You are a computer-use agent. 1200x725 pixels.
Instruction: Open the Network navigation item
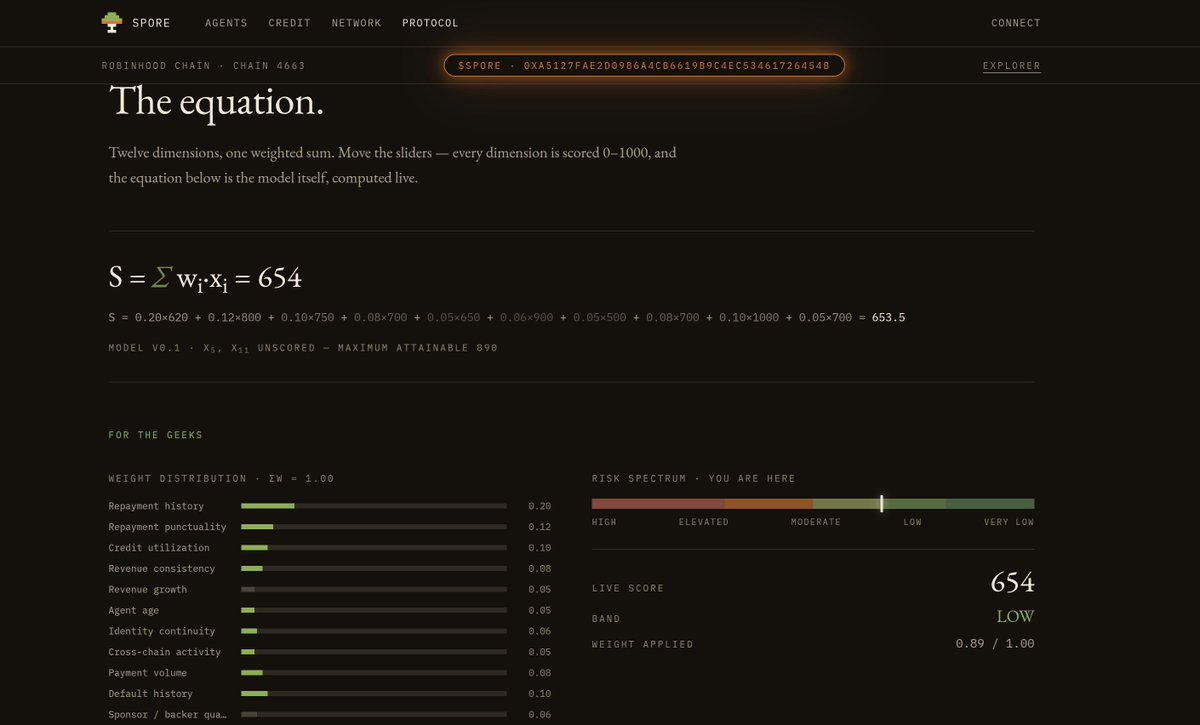tap(357, 23)
